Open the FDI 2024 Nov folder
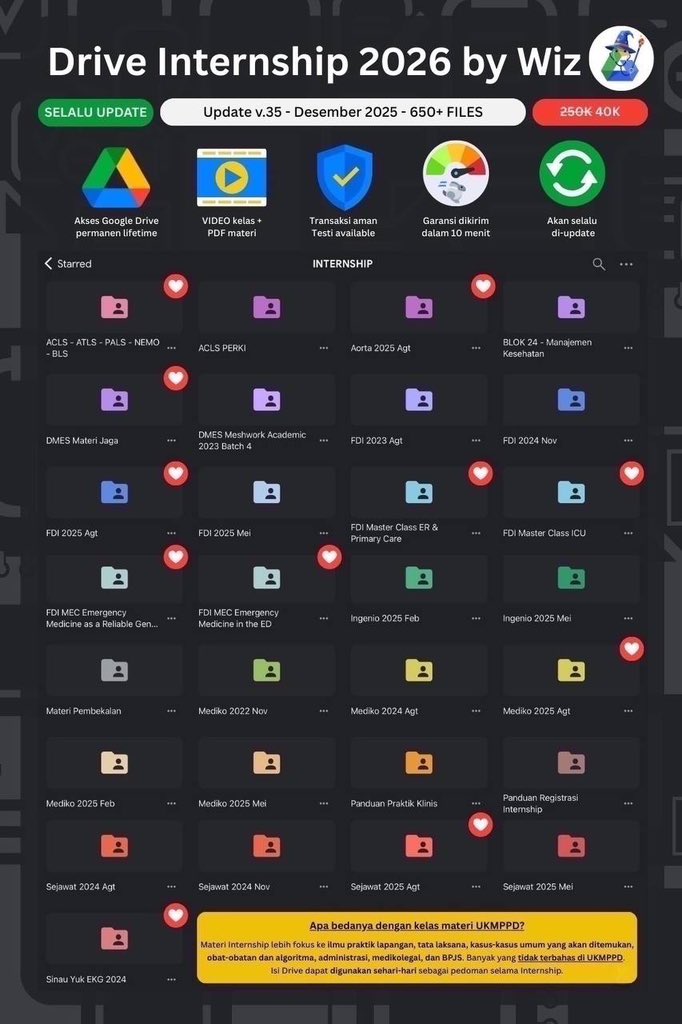 pyautogui.click(x=571, y=411)
